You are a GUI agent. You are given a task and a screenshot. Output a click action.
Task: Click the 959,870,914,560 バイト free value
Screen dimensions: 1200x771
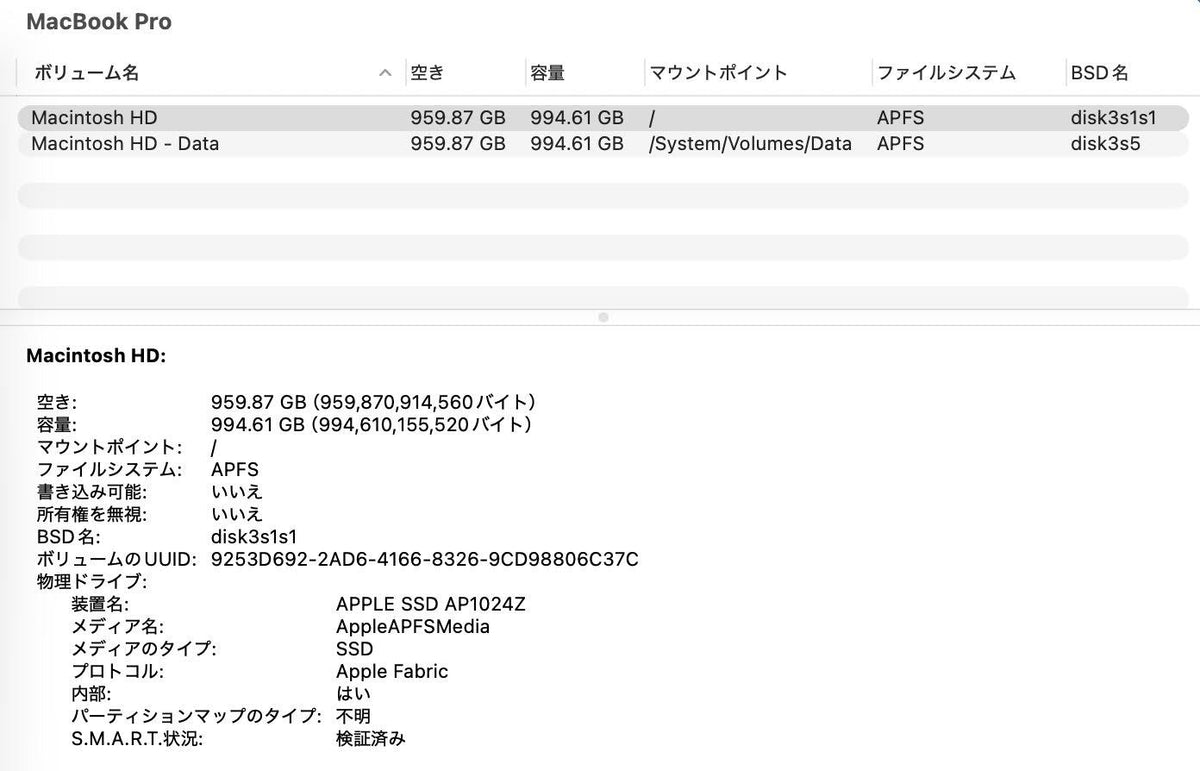[x=424, y=402]
